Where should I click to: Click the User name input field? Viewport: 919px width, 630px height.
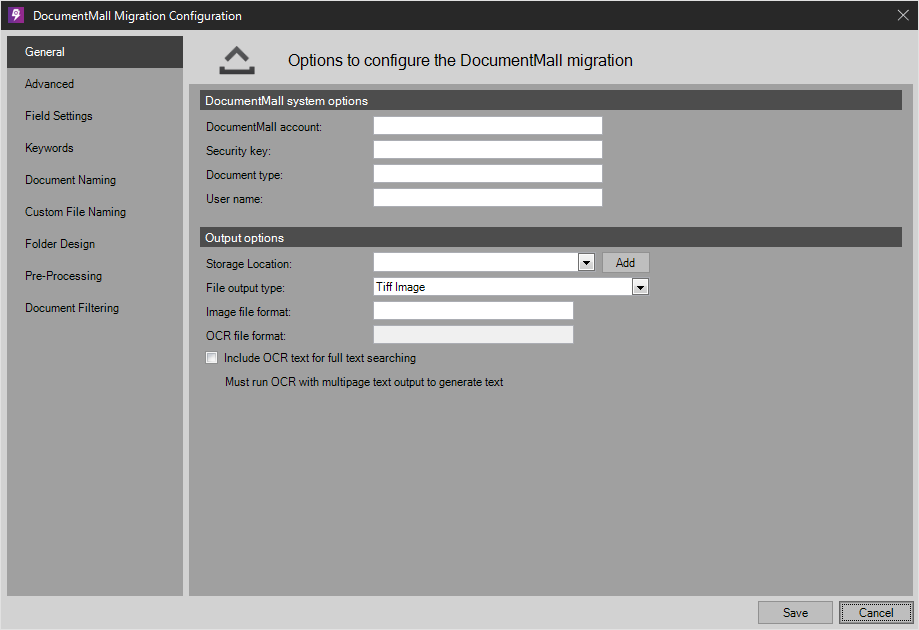click(x=488, y=198)
